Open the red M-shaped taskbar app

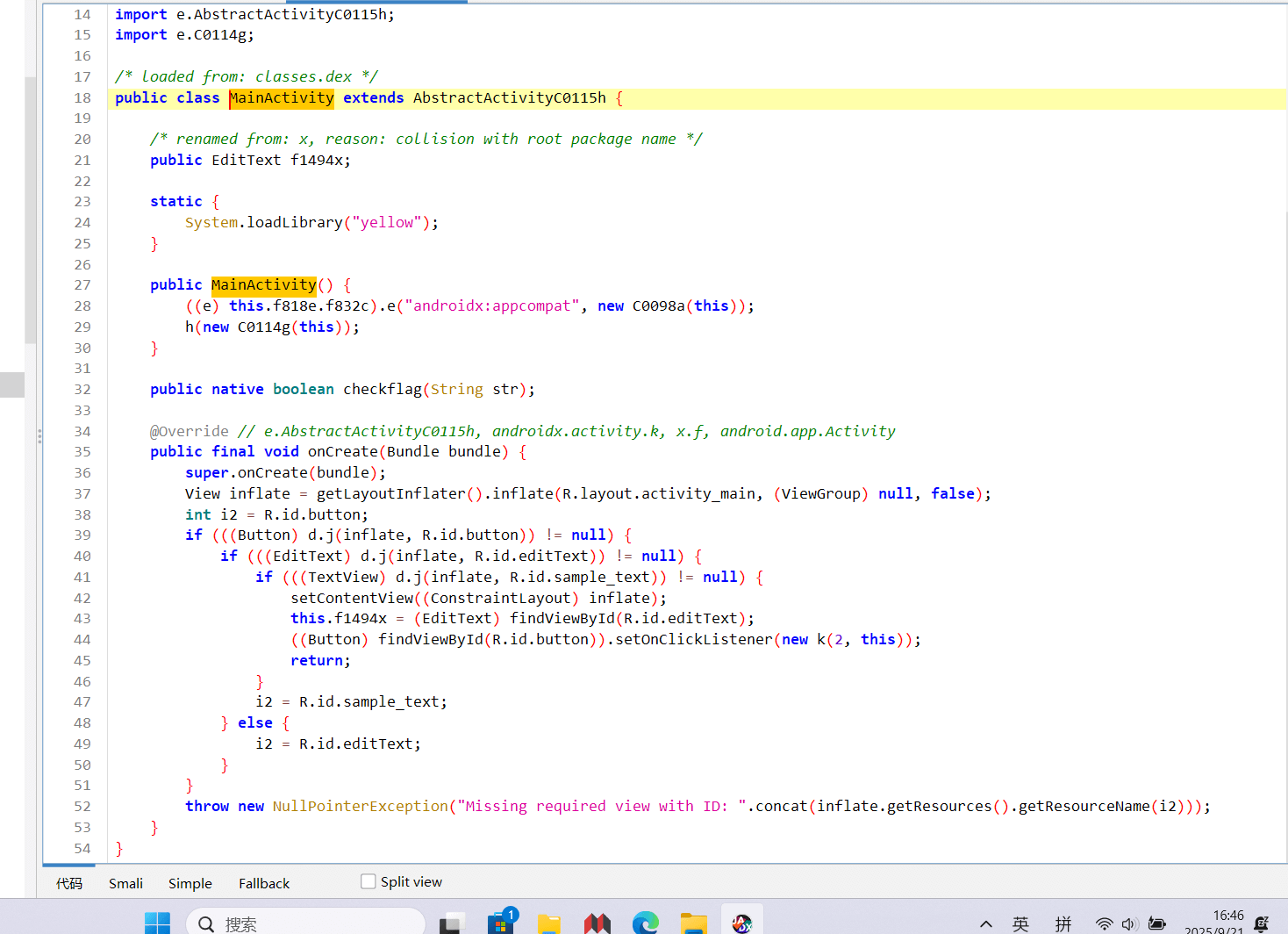click(597, 923)
